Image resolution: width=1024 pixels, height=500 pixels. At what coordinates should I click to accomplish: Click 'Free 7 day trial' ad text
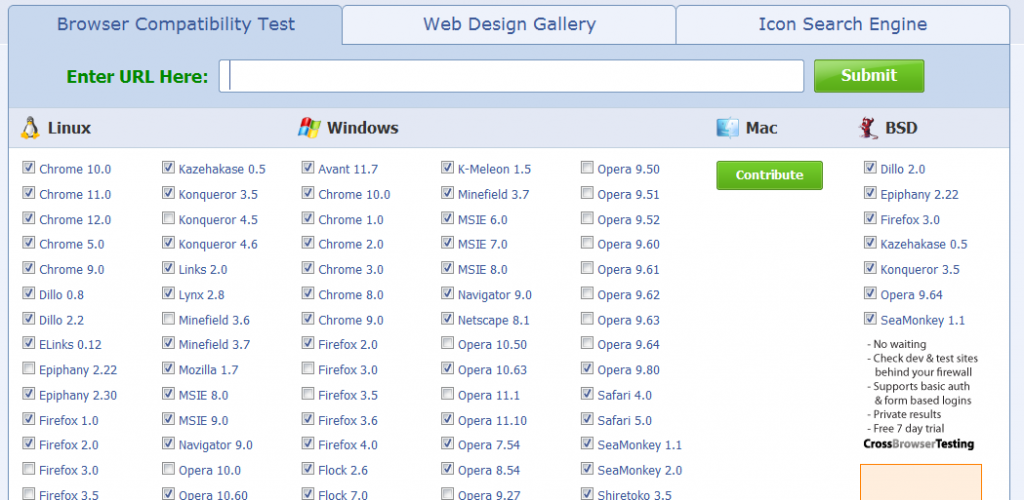[908, 429]
